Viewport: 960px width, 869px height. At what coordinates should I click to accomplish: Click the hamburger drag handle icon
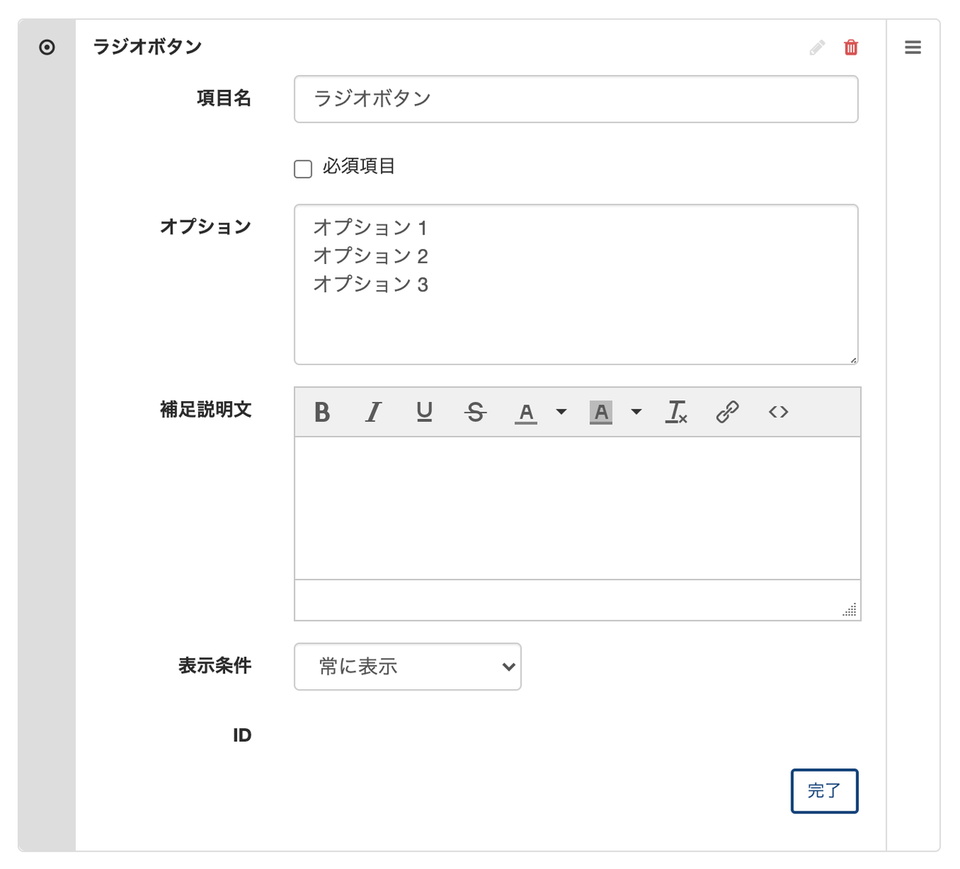pyautogui.click(x=913, y=47)
